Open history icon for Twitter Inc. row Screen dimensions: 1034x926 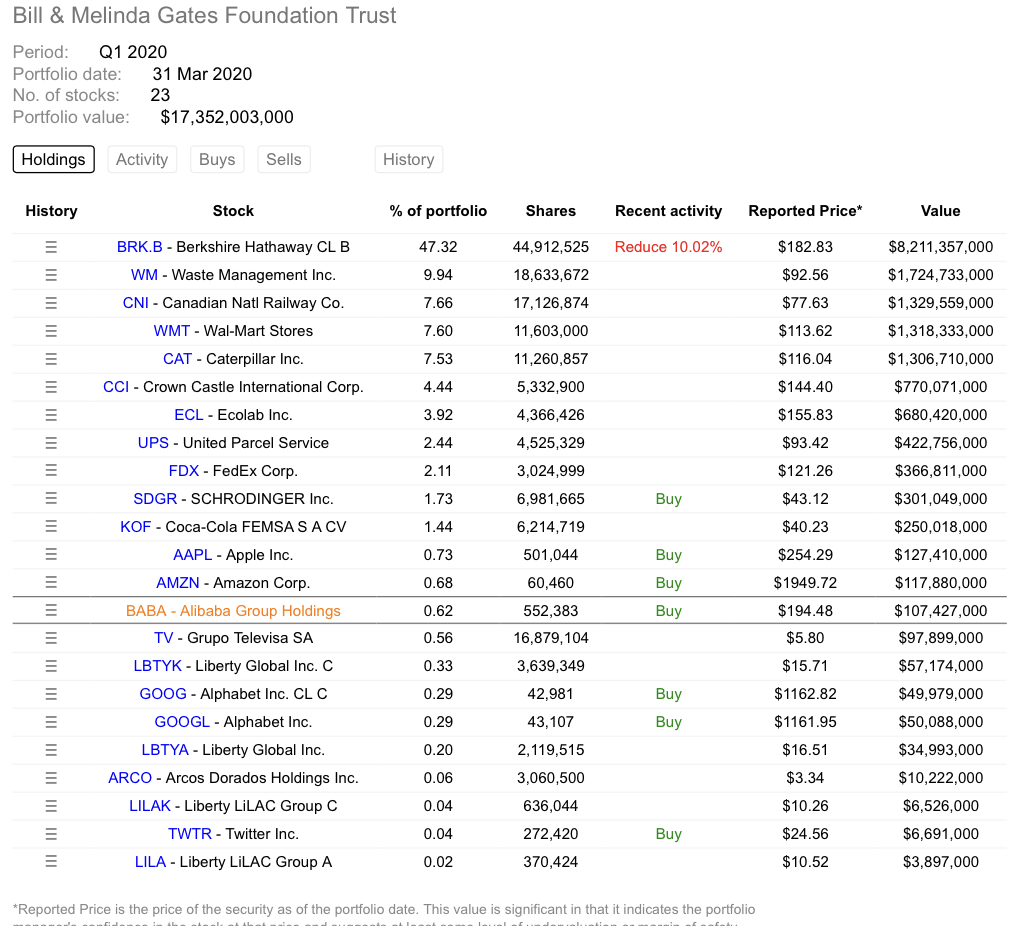coord(51,834)
